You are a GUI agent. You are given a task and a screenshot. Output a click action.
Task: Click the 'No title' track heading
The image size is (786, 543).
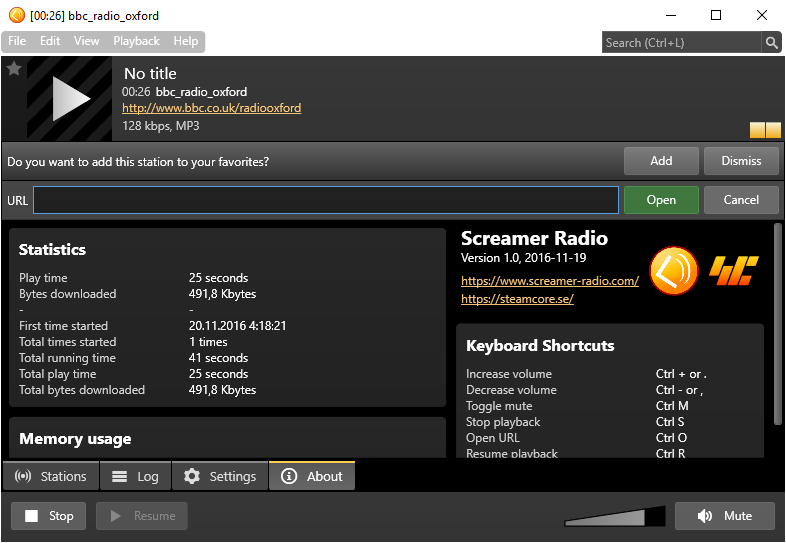[150, 74]
